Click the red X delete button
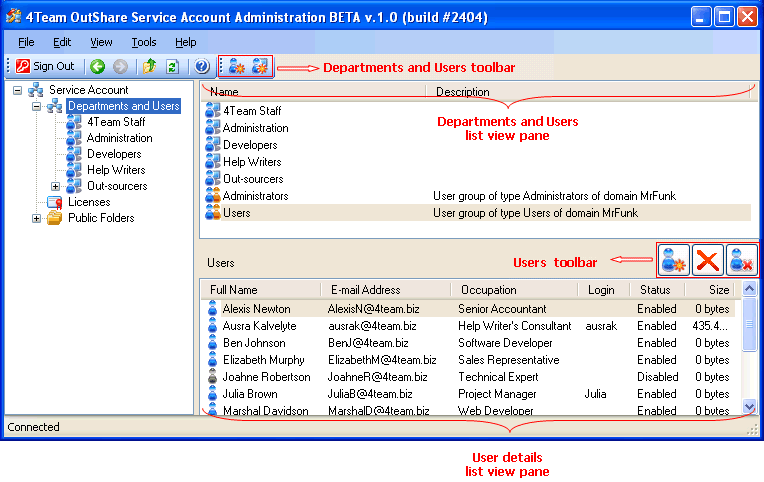This screenshot has width=764, height=482. click(x=707, y=260)
